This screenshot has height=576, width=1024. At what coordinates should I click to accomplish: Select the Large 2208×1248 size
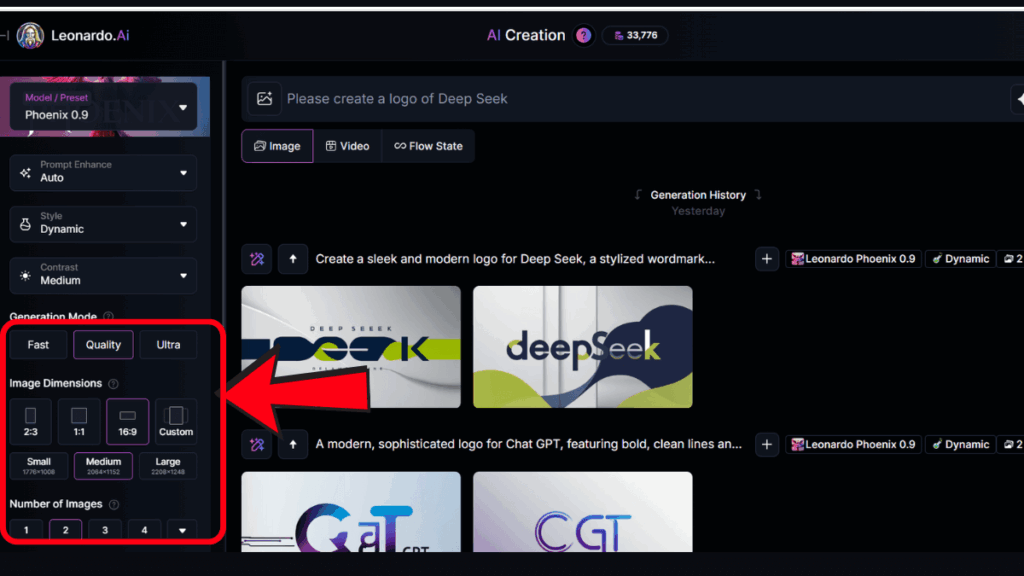[168, 466]
